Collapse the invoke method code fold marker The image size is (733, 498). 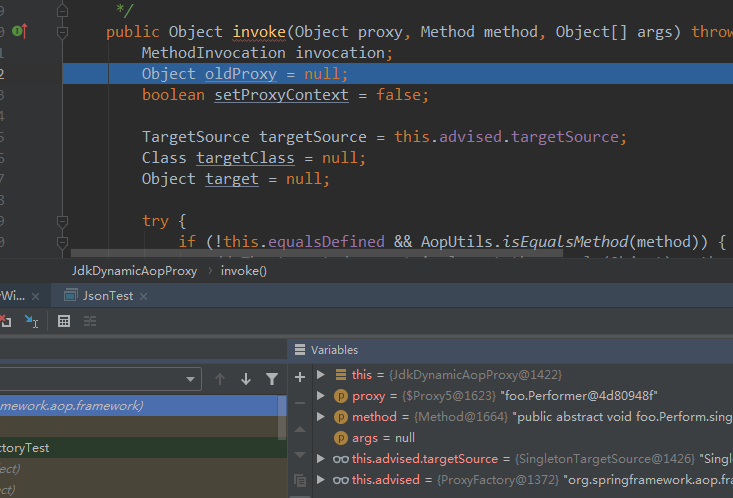pyautogui.click(x=62, y=32)
